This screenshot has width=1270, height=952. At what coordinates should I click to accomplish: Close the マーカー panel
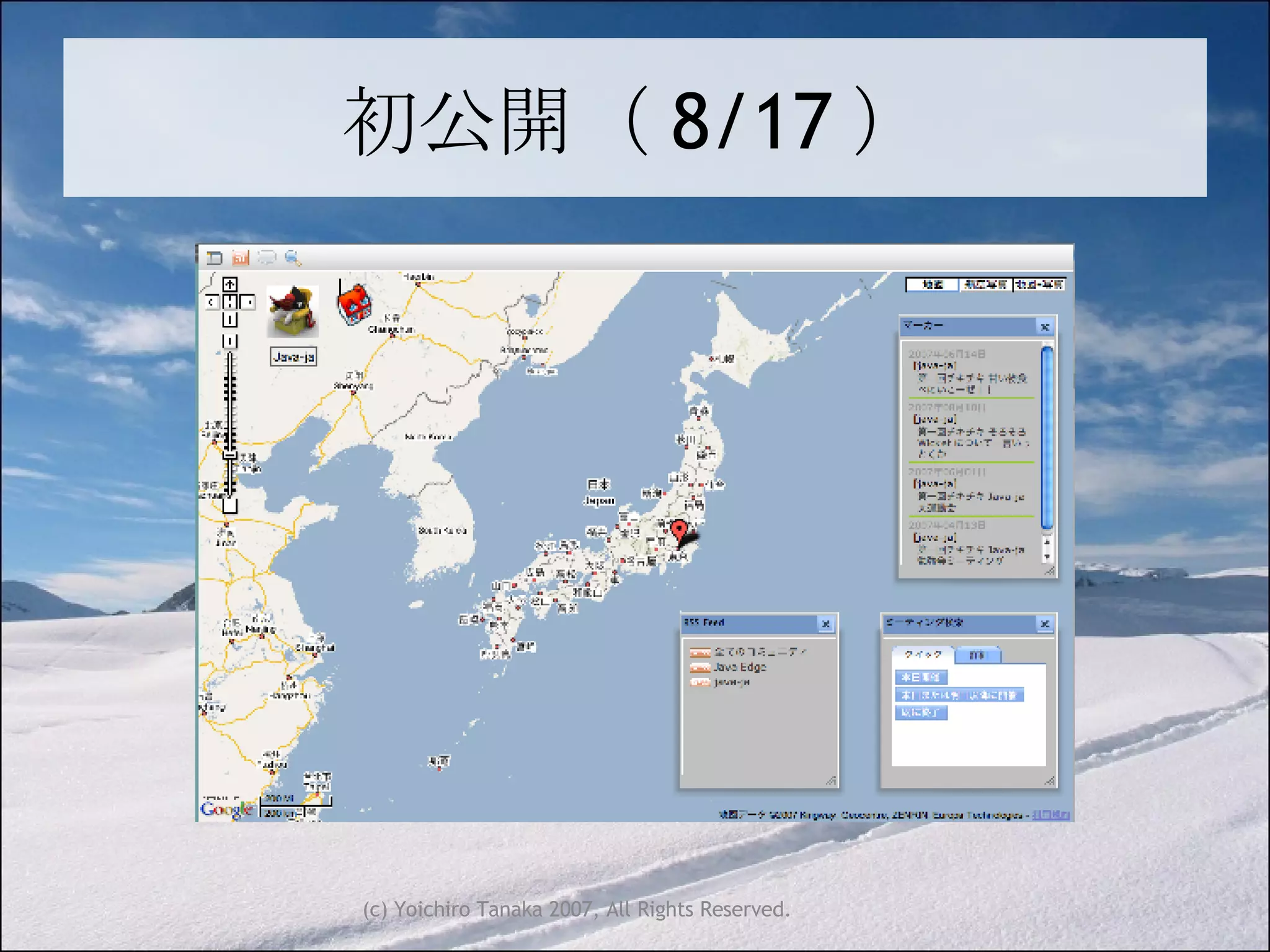point(1045,327)
